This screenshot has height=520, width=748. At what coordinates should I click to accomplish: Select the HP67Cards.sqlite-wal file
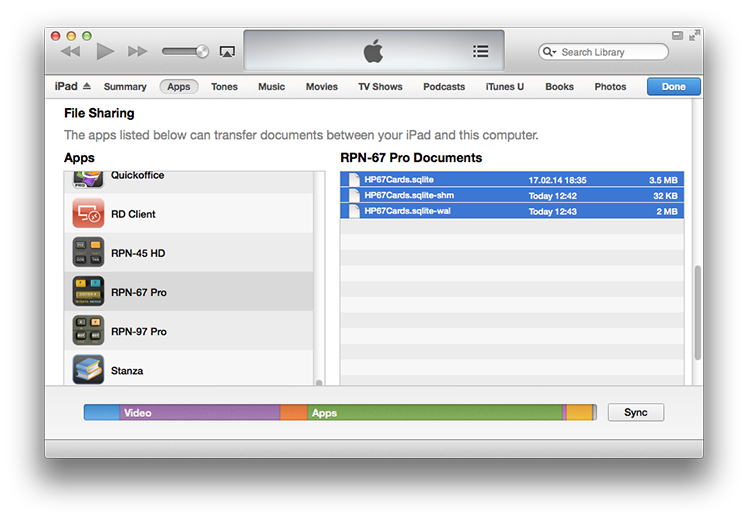click(512, 211)
